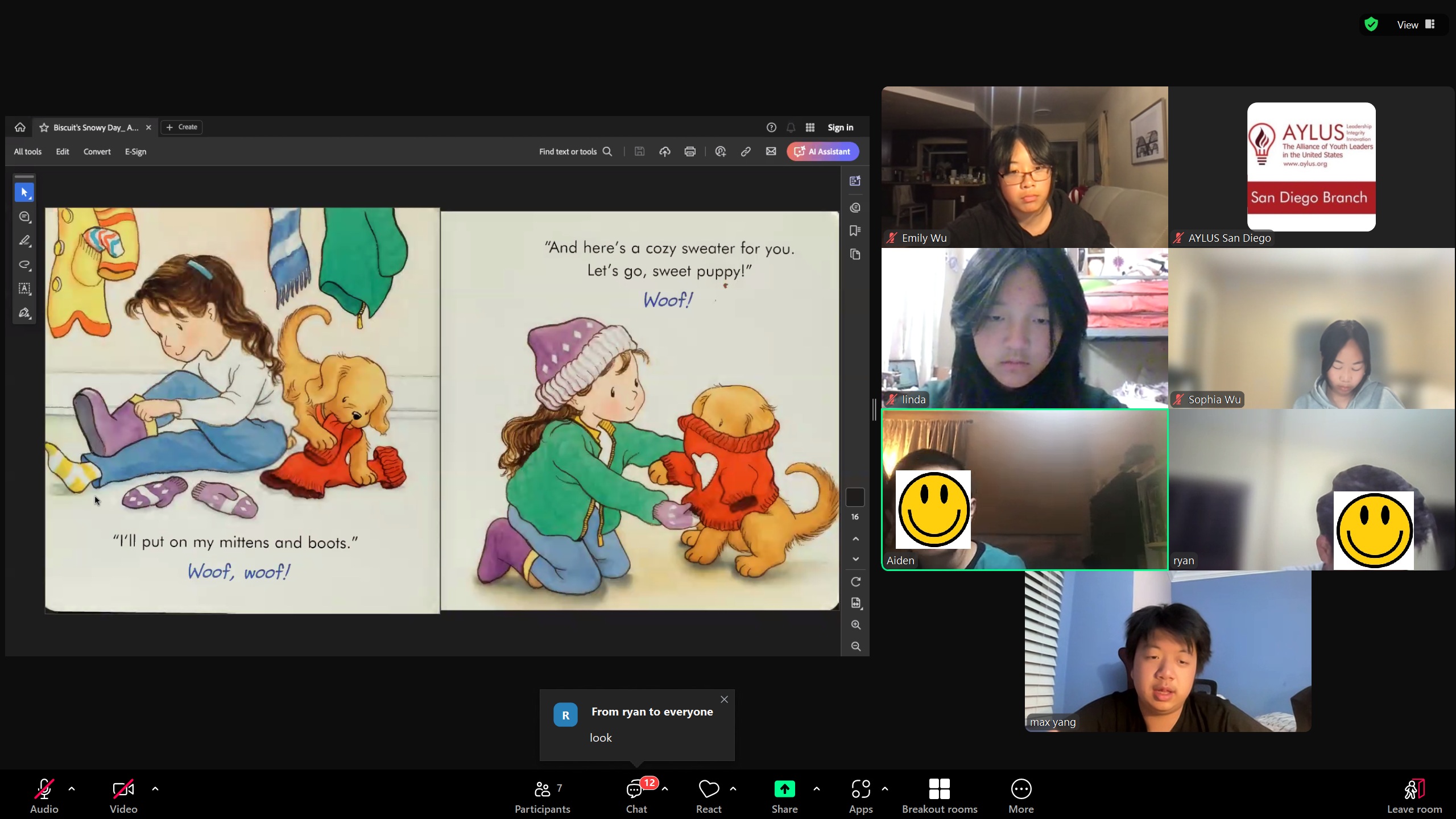
Task: Expand the Chat options arrow
Action: pos(665,789)
